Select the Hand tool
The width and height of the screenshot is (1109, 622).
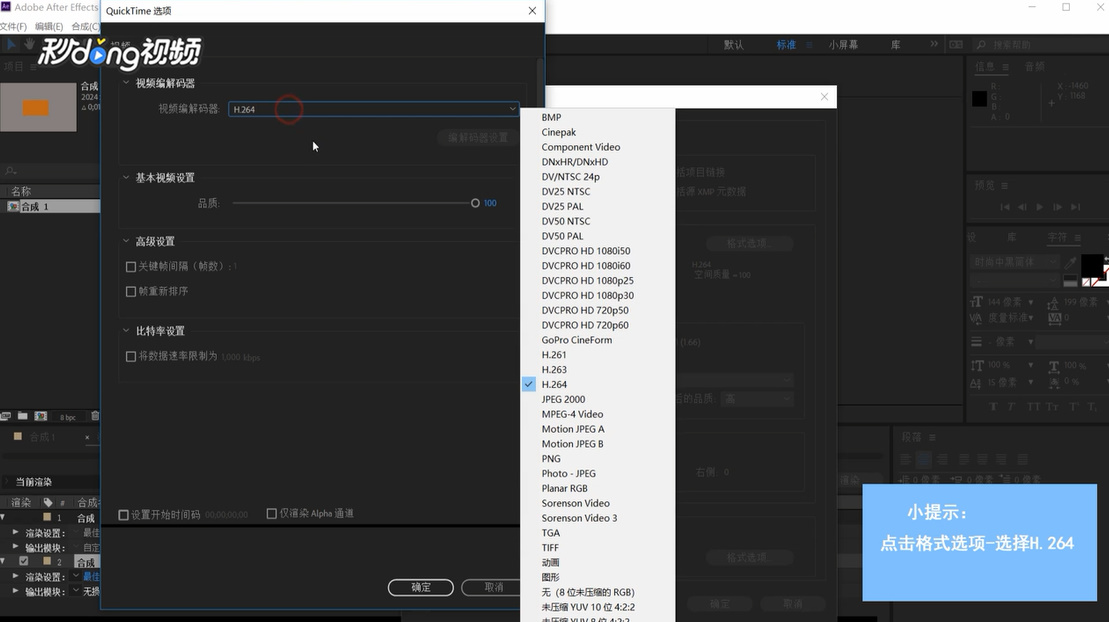coord(29,44)
